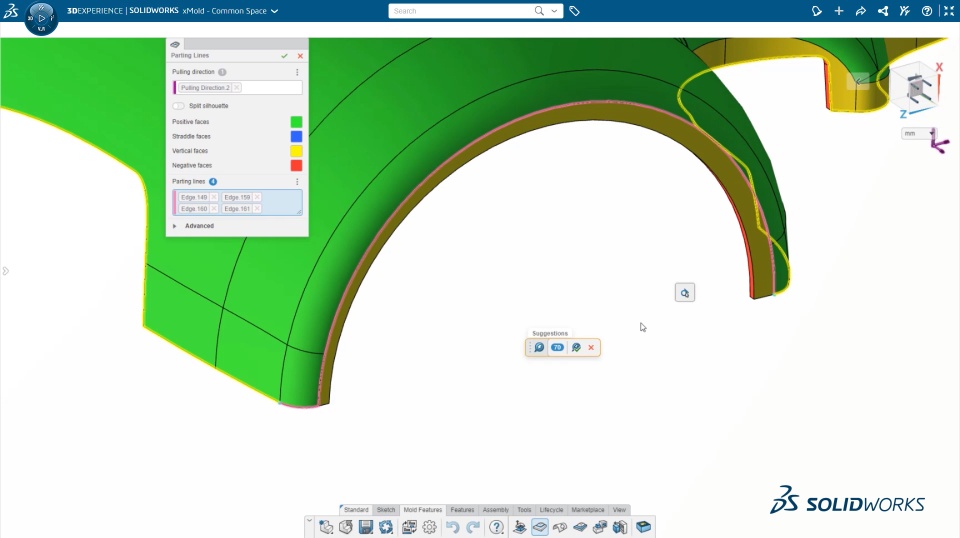
Task: Select the pulling direction mold tool
Action: (520, 527)
